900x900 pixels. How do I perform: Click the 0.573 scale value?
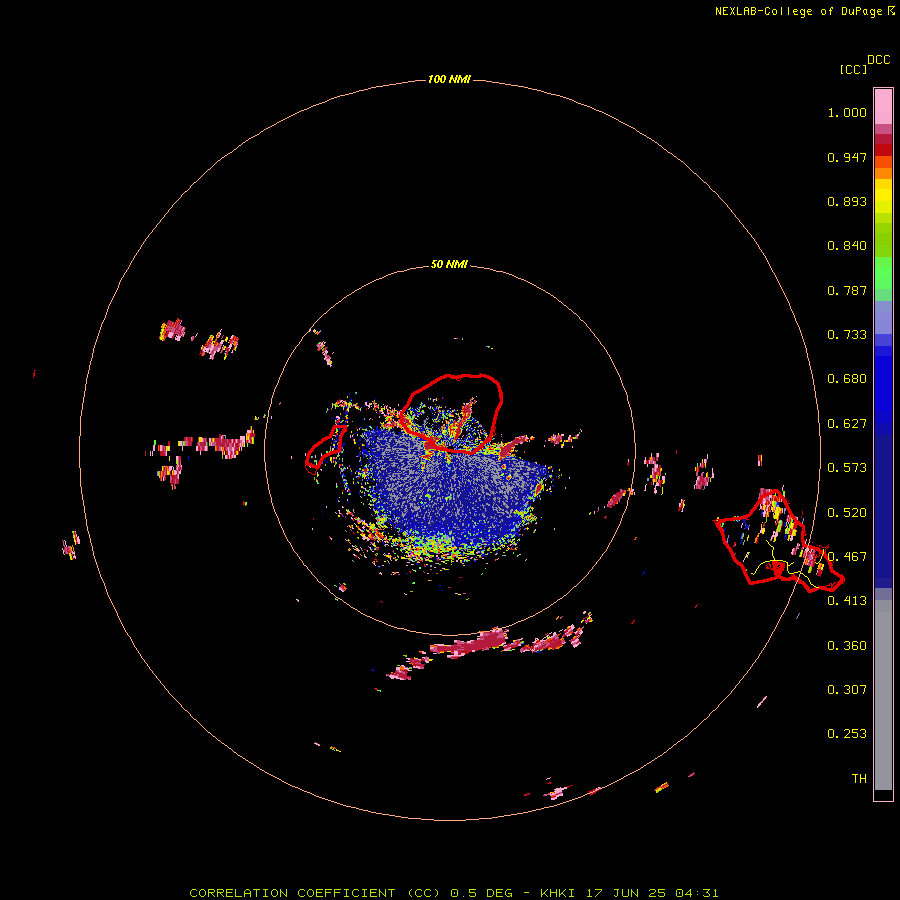point(847,468)
